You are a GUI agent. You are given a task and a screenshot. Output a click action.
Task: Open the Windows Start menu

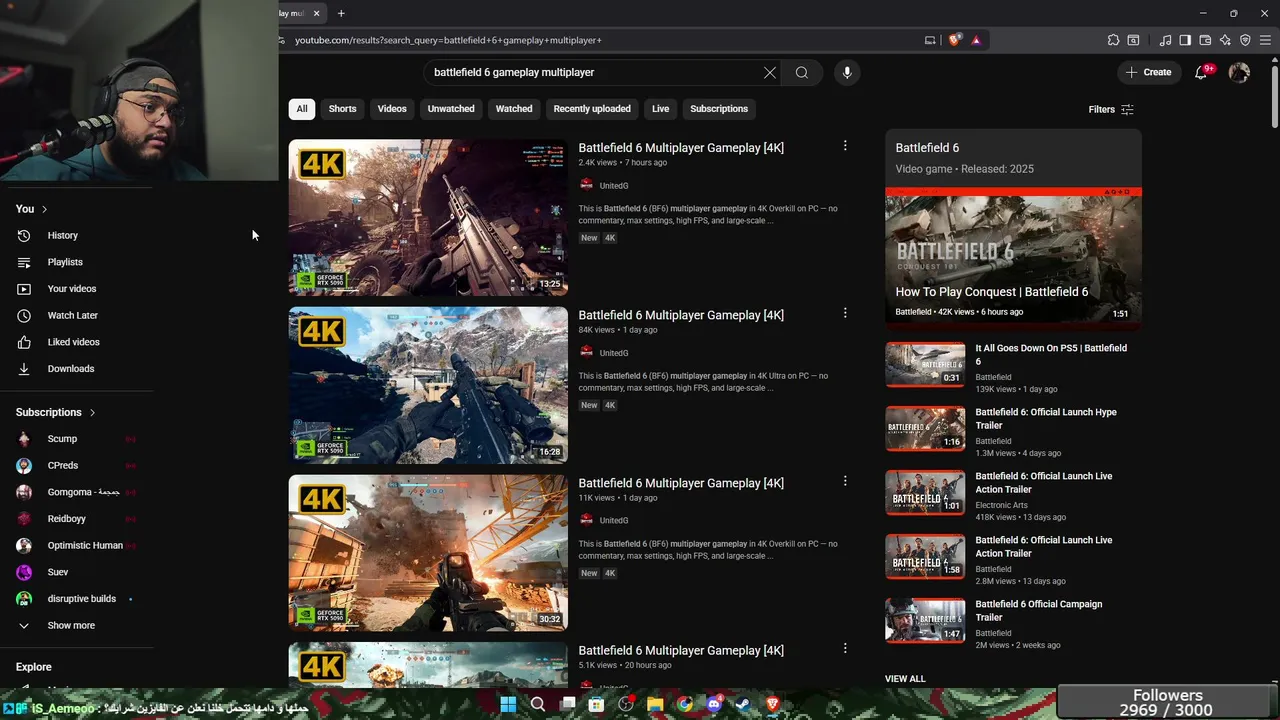point(508,704)
